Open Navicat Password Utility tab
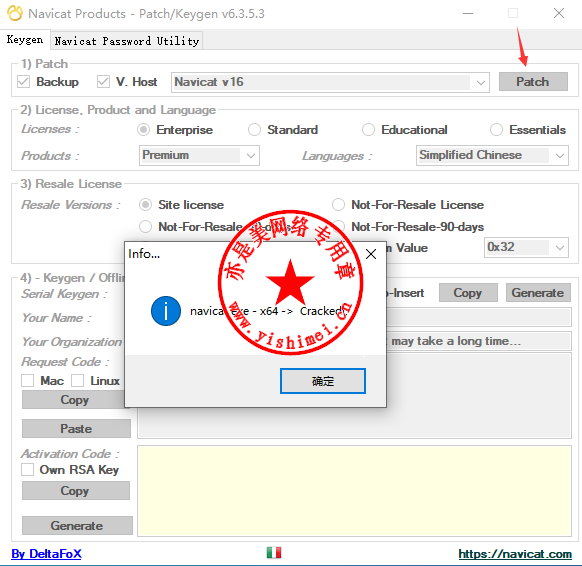Image resolution: width=582 pixels, height=566 pixels. (127, 41)
